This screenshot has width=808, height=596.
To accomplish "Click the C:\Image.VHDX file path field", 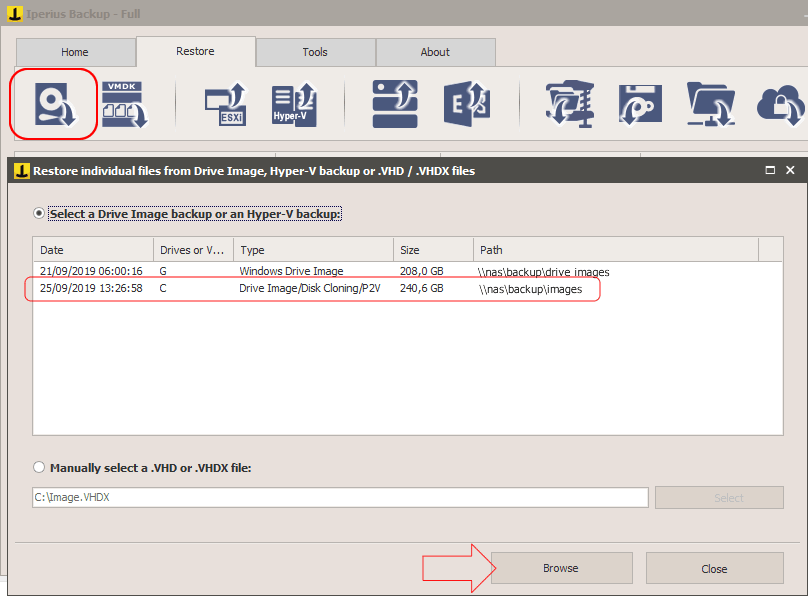I will [x=340, y=497].
